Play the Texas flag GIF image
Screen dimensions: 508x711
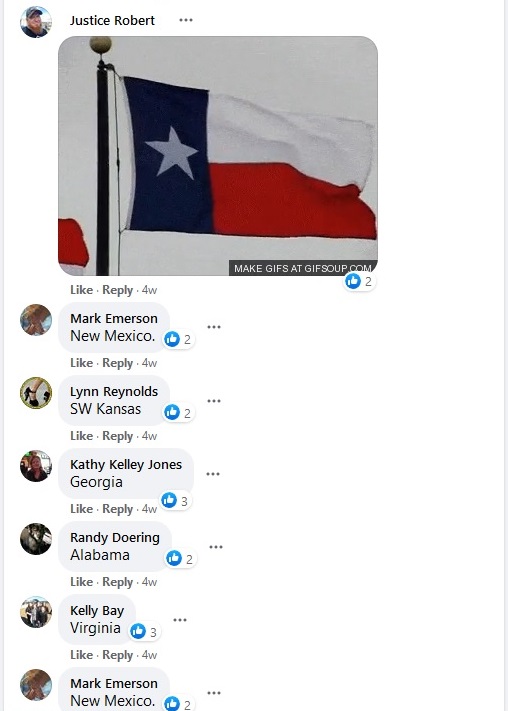tap(218, 156)
